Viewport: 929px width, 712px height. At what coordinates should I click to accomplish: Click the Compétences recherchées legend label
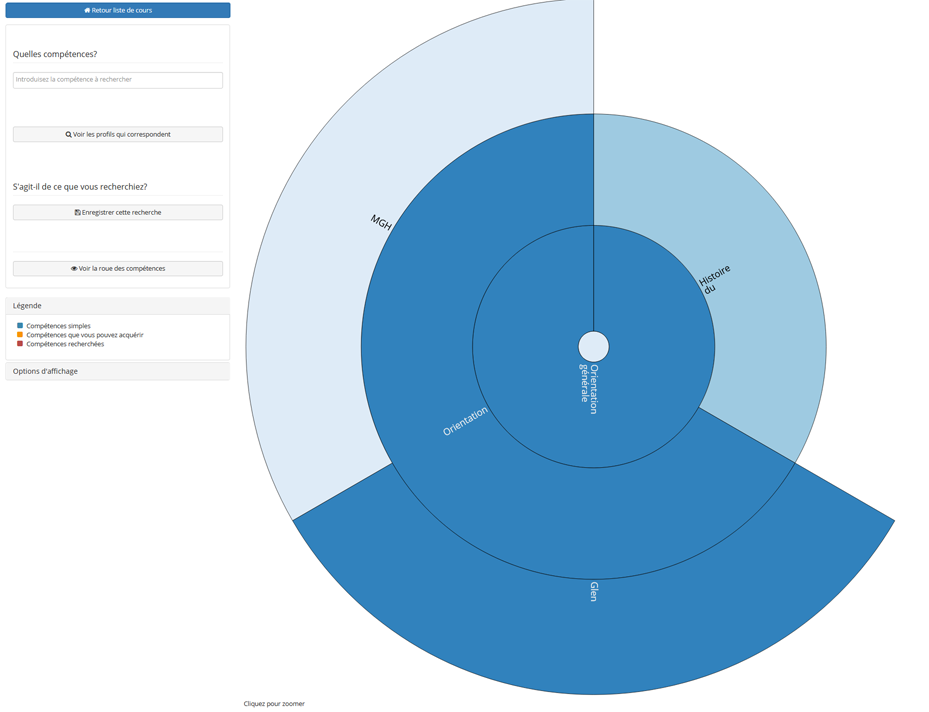coord(65,344)
